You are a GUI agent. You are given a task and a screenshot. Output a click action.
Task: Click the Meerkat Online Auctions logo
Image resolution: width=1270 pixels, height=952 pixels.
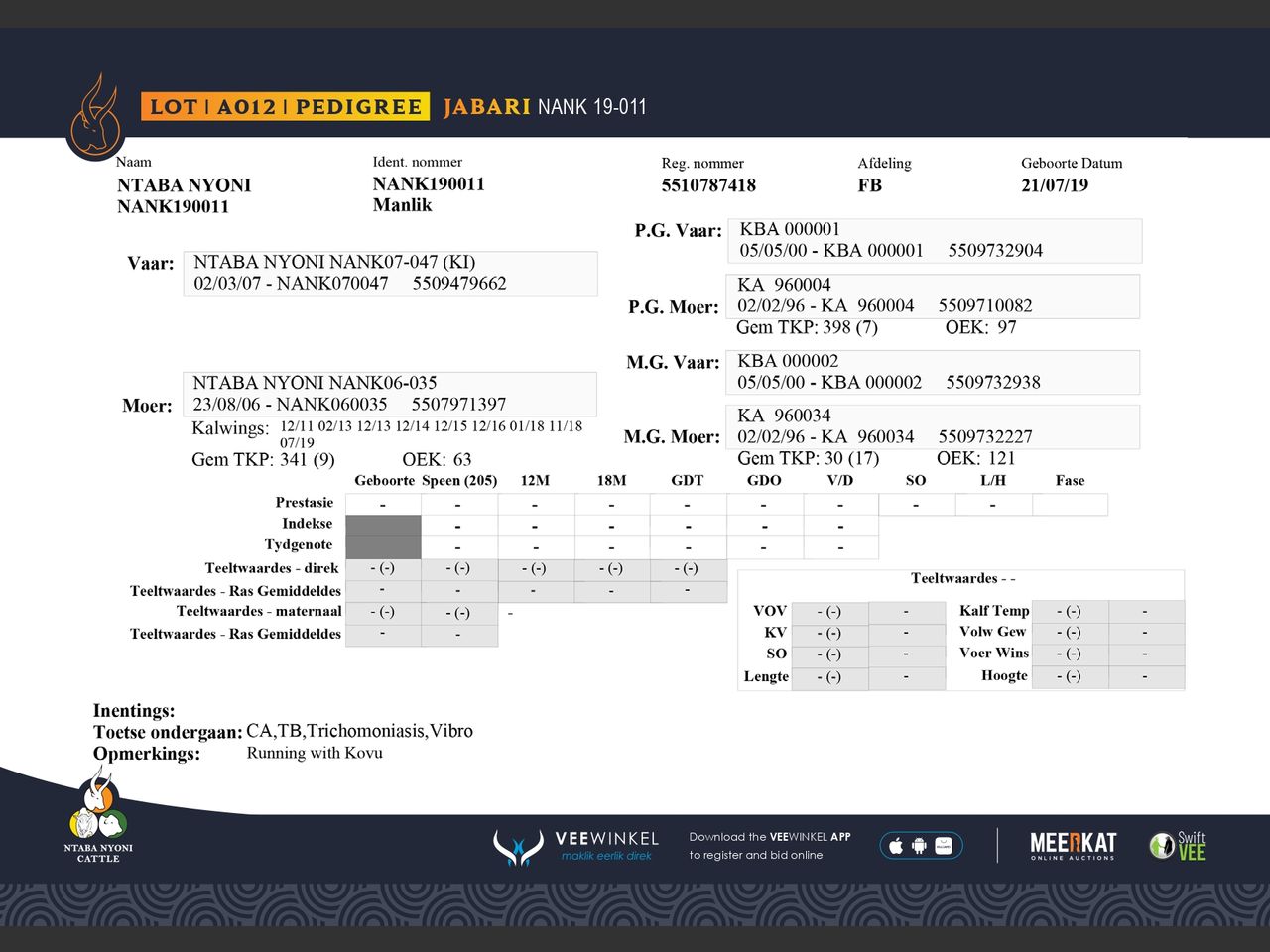click(1073, 846)
